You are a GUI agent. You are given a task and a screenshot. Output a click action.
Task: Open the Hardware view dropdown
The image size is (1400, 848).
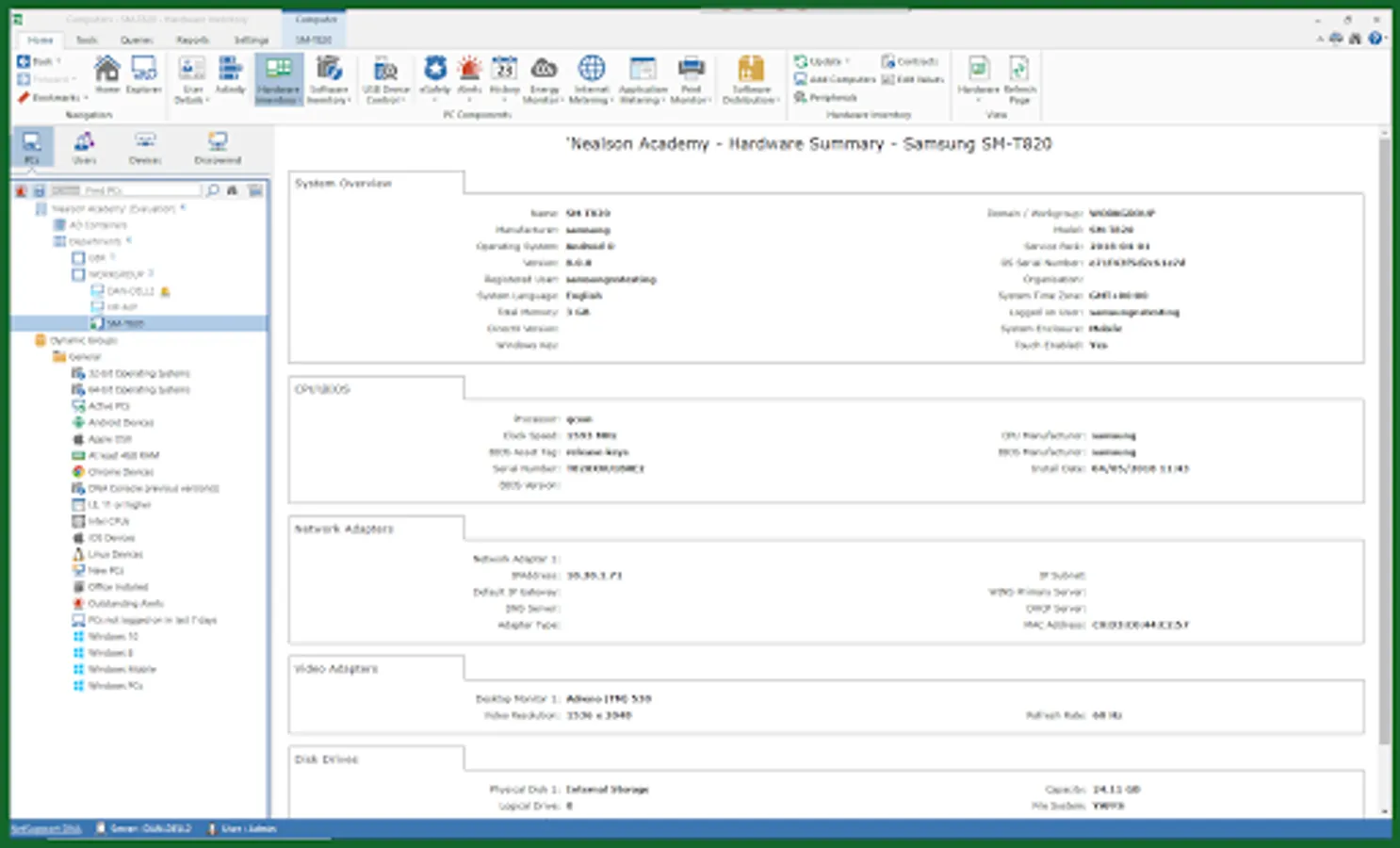[x=978, y=77]
